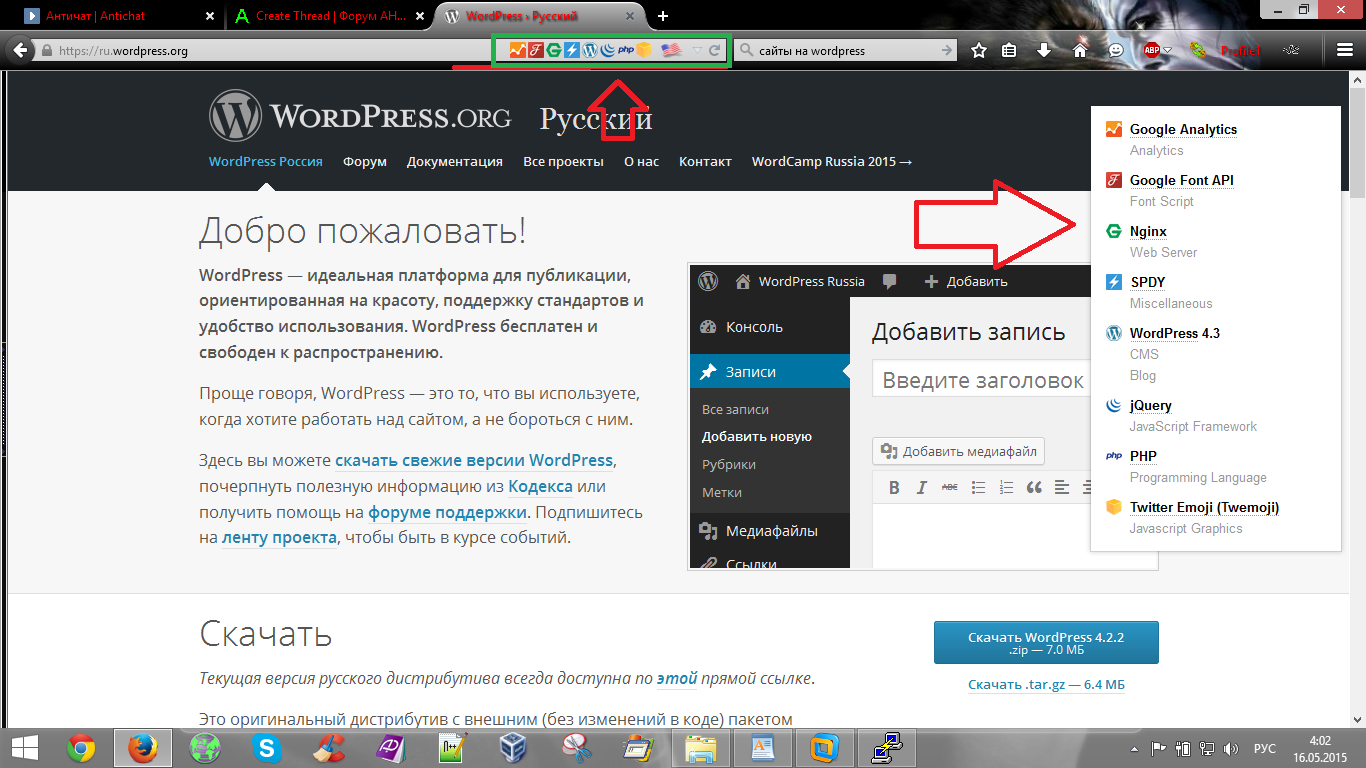Click the US flag icon in address bar

[670, 50]
